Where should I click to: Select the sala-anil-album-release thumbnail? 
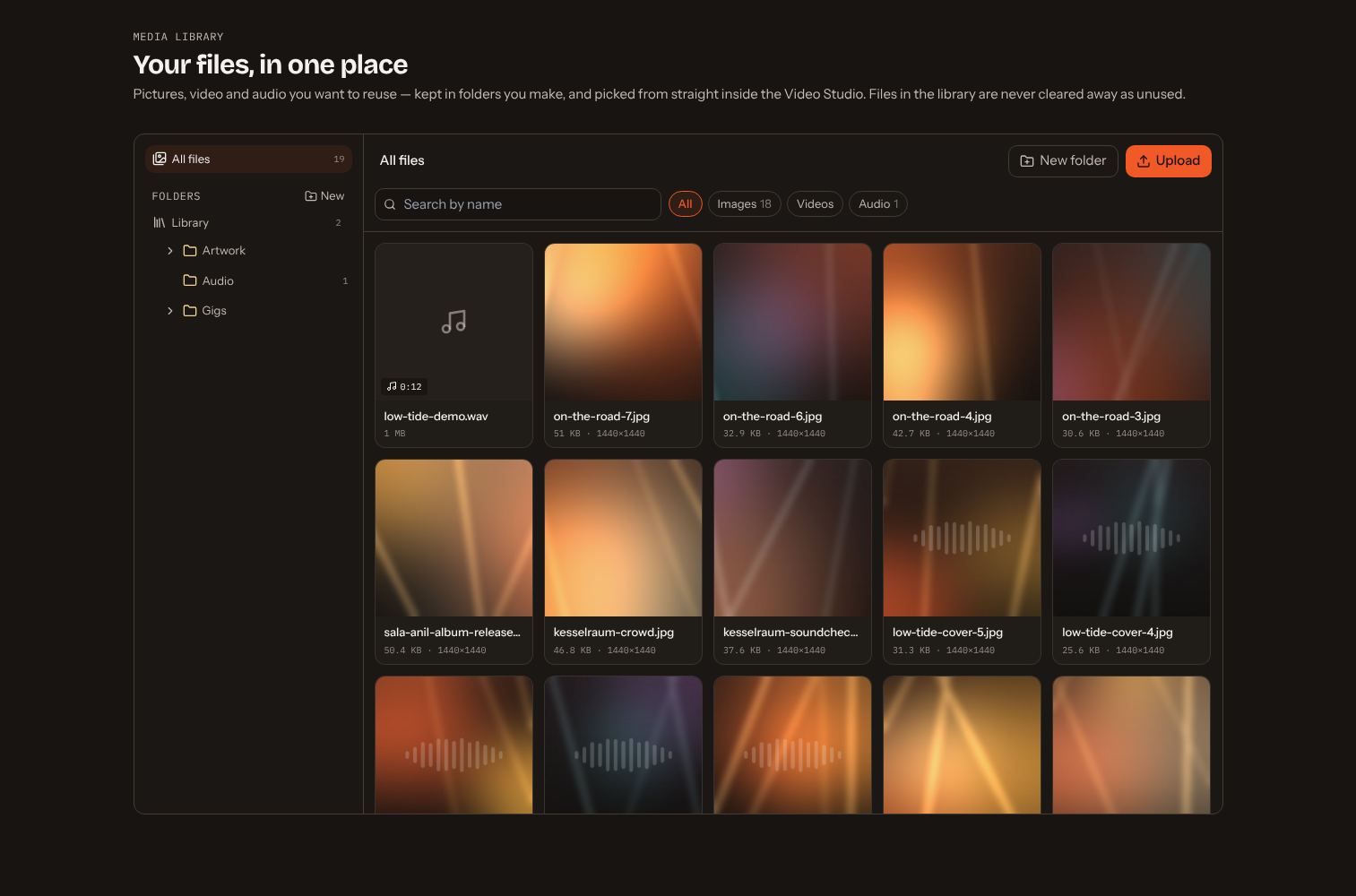pos(453,538)
